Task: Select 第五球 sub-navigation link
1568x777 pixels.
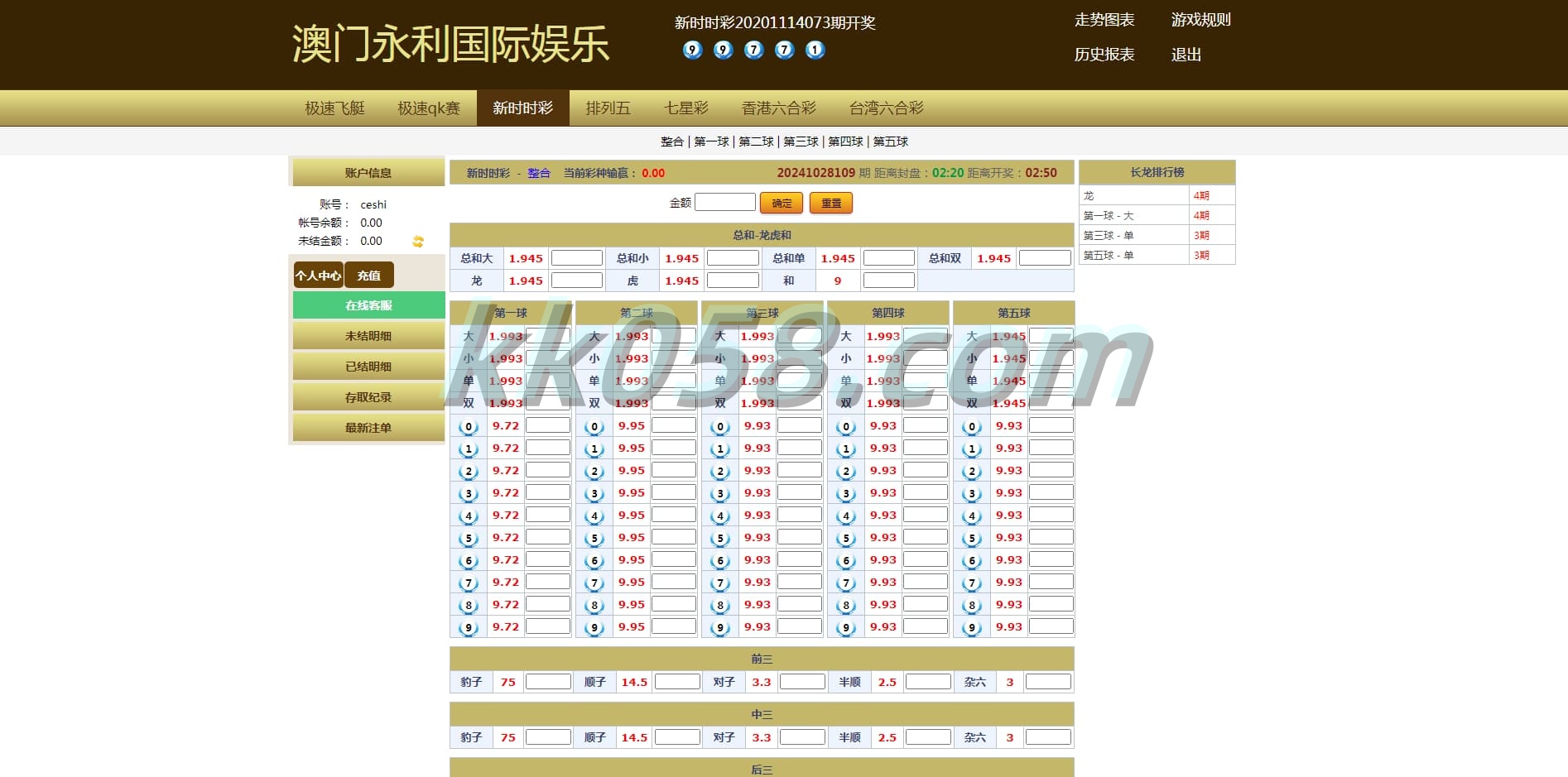Action: [x=891, y=141]
